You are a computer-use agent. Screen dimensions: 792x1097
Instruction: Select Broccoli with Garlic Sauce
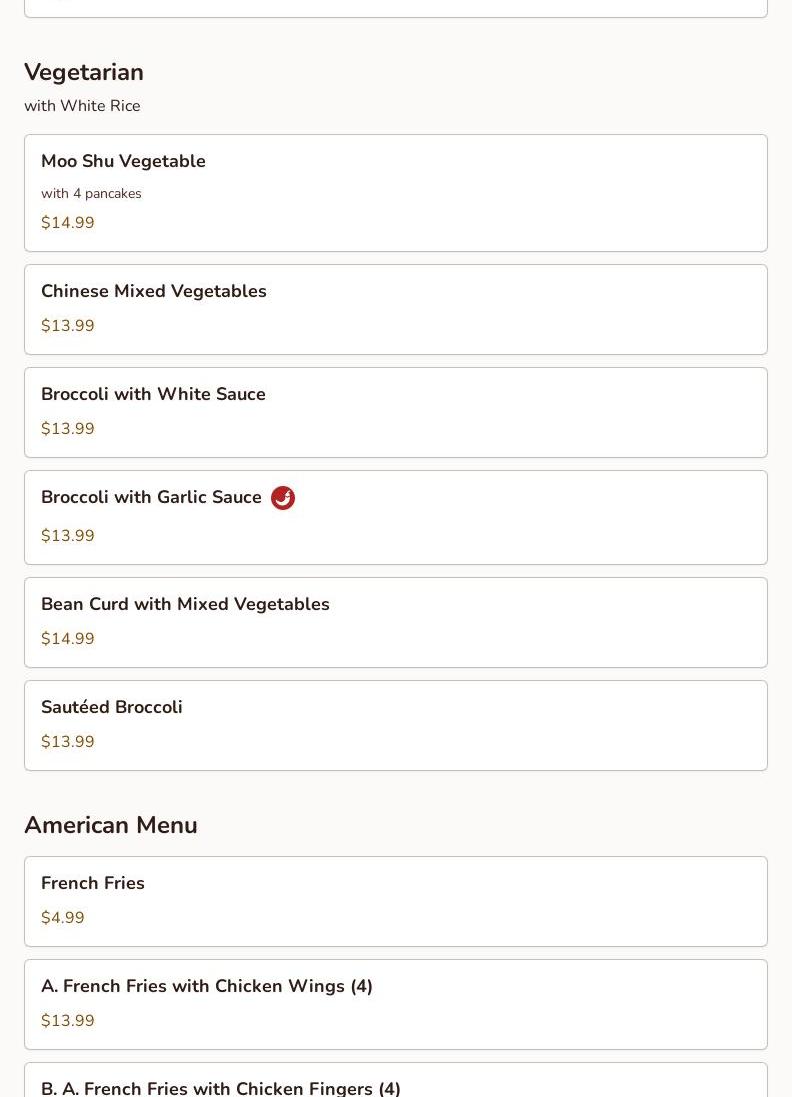[396, 518]
